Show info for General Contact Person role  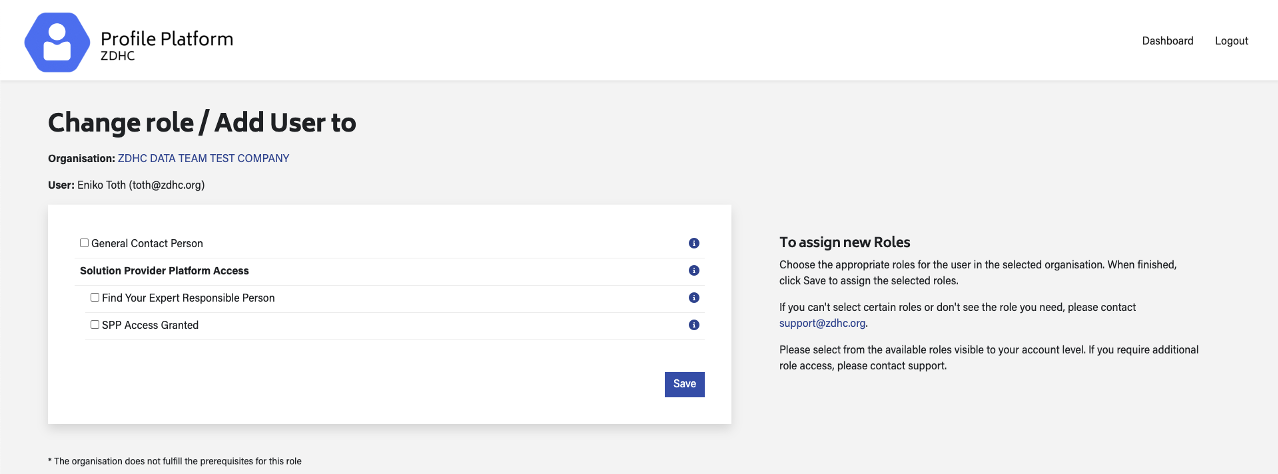[694, 243]
